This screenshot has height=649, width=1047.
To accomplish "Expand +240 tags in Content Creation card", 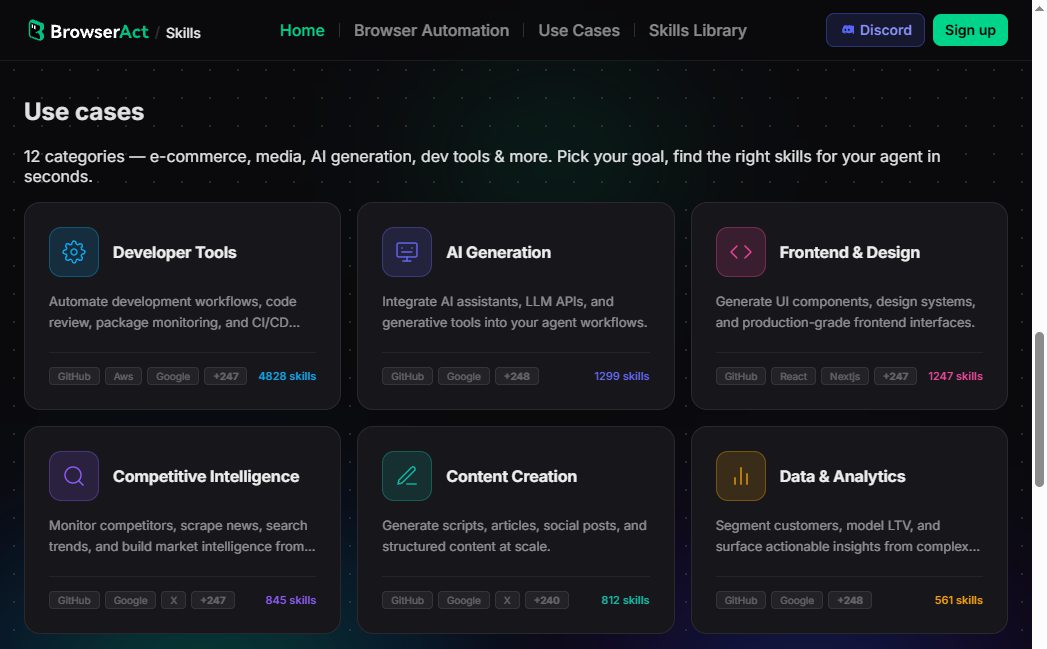I will [546, 600].
